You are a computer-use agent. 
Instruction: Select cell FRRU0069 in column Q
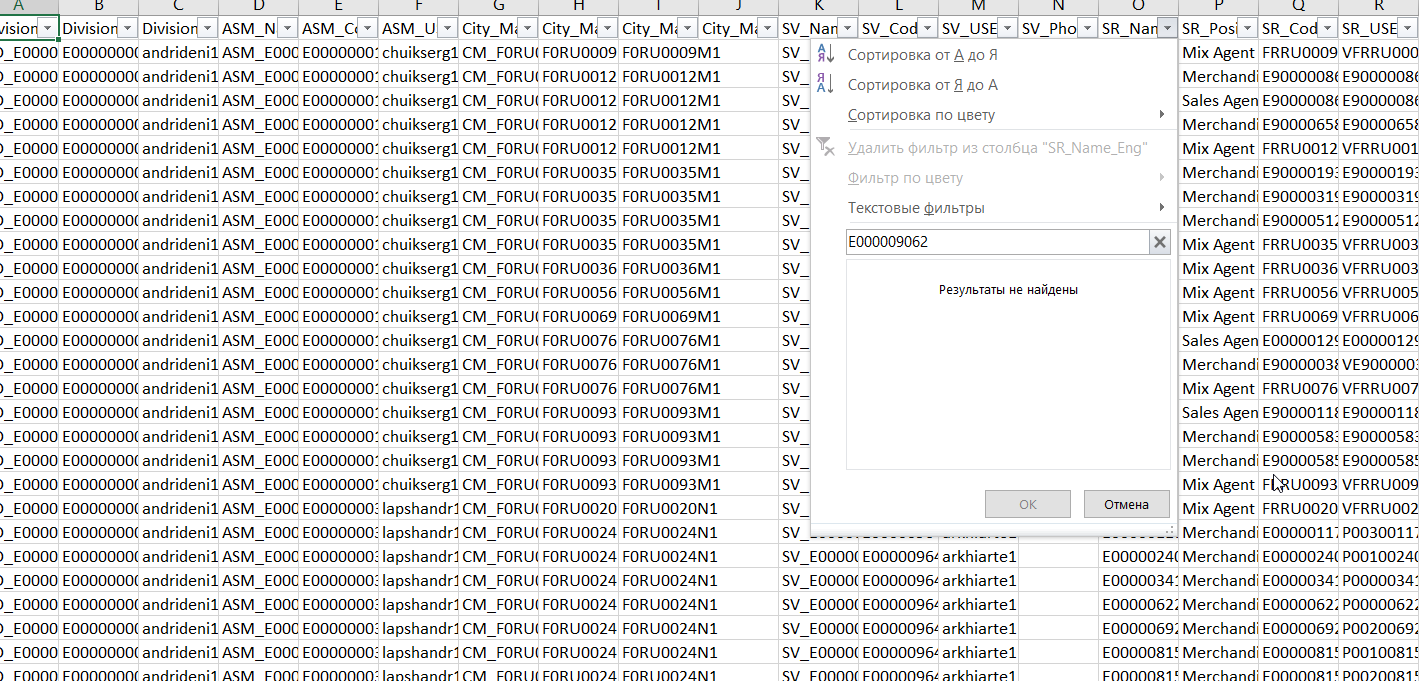click(1299, 316)
